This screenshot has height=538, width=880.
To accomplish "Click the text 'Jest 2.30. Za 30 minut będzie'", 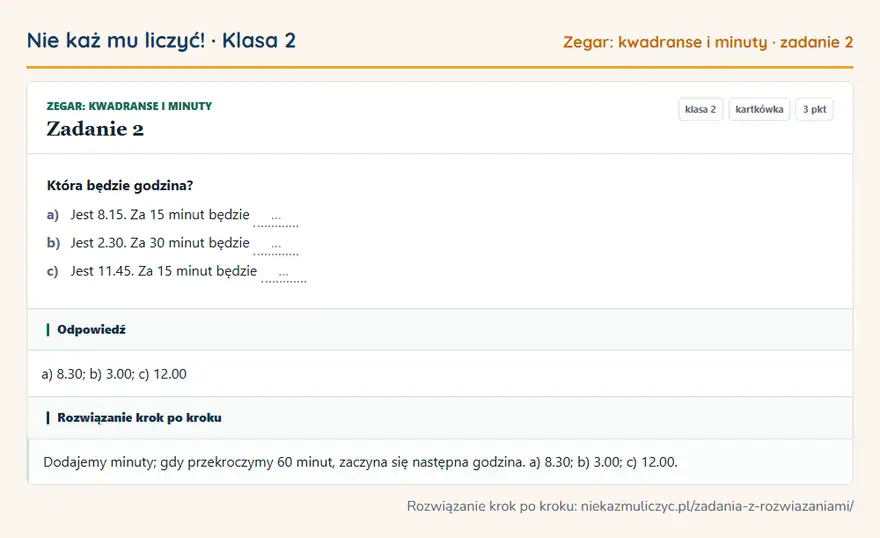I will coord(160,243).
